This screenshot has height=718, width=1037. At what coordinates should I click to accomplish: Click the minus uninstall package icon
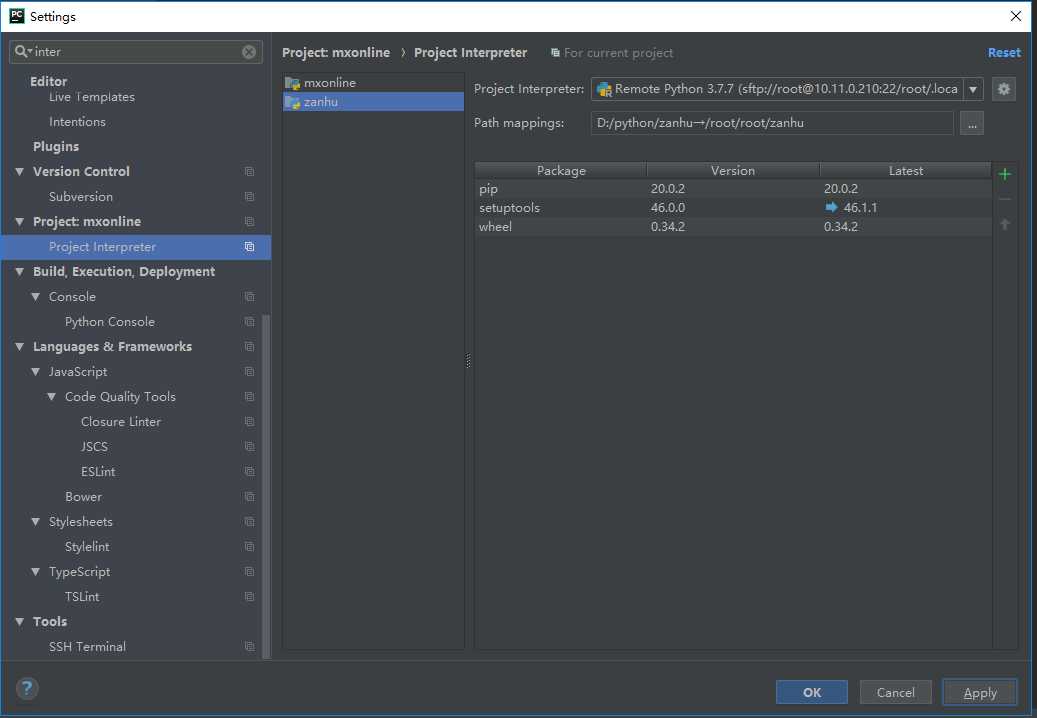click(x=1005, y=199)
